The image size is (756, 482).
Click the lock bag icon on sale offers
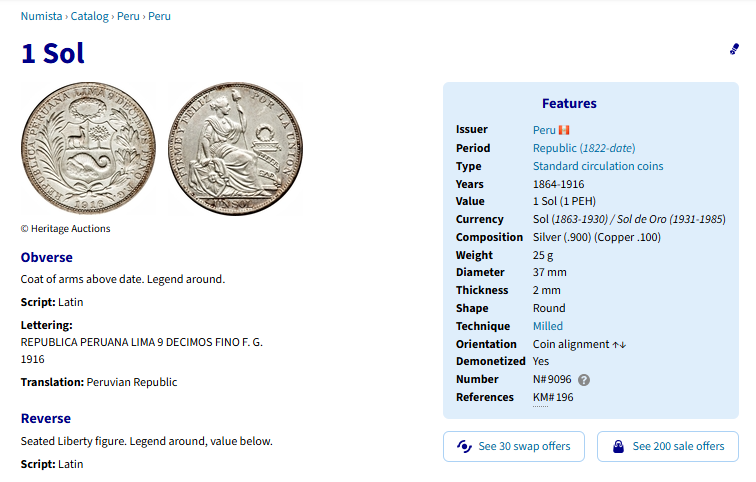(x=618, y=446)
